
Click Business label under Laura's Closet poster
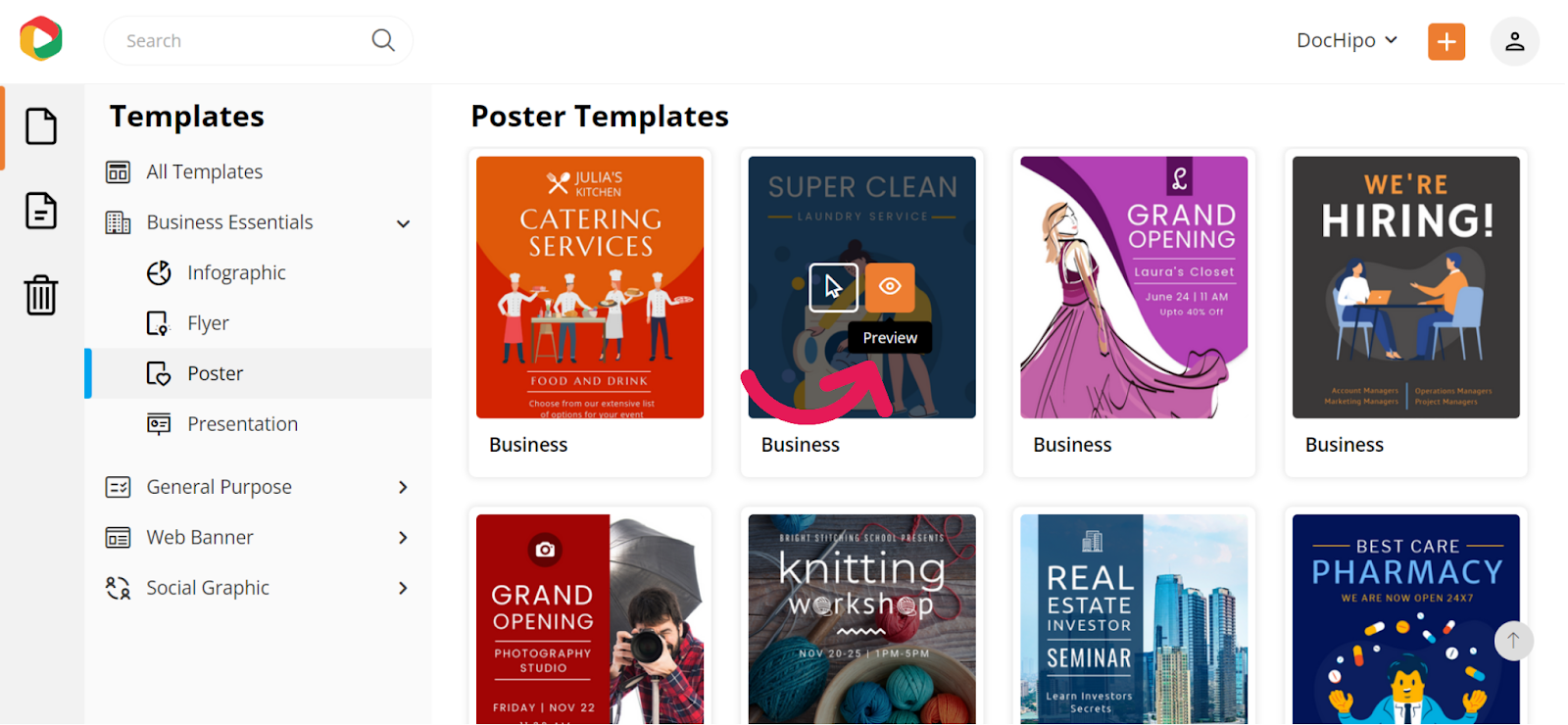[x=1072, y=445]
